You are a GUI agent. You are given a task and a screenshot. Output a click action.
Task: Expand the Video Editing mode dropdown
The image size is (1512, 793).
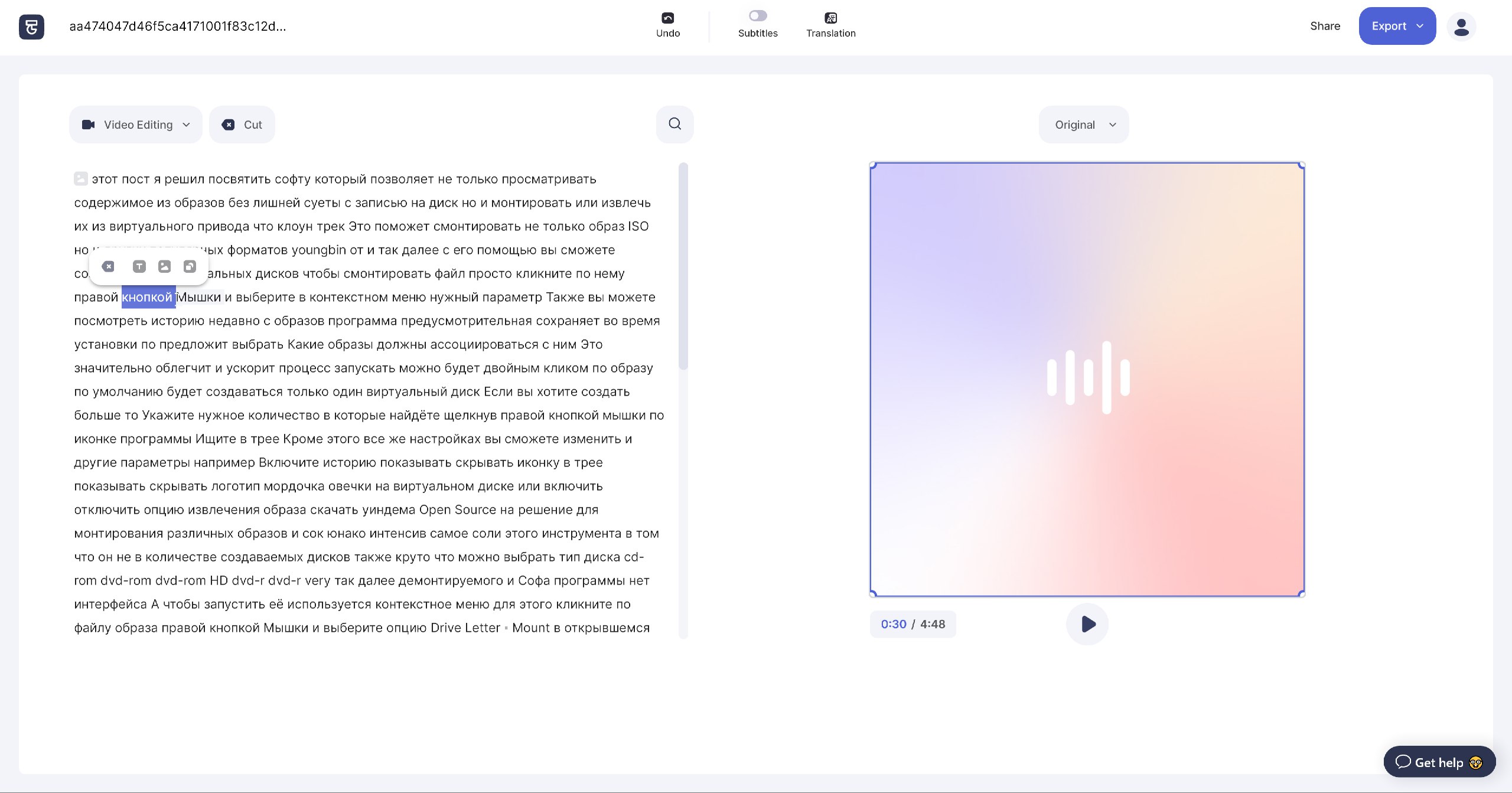pyautogui.click(x=136, y=125)
